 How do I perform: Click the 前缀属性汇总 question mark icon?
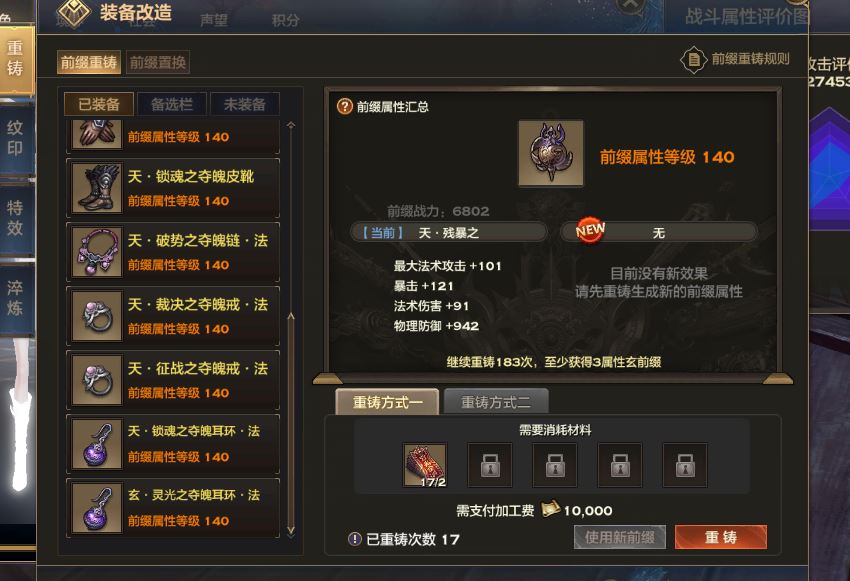point(345,106)
